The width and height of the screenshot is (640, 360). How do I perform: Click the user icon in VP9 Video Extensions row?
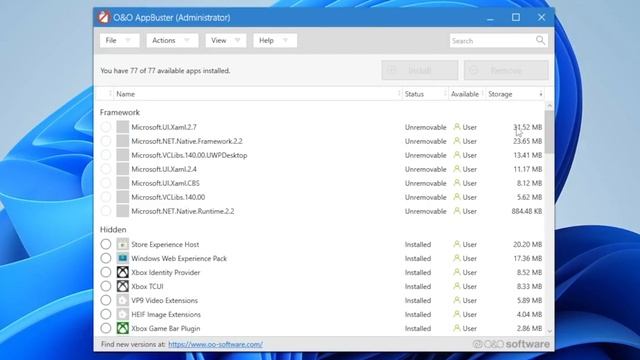point(457,300)
